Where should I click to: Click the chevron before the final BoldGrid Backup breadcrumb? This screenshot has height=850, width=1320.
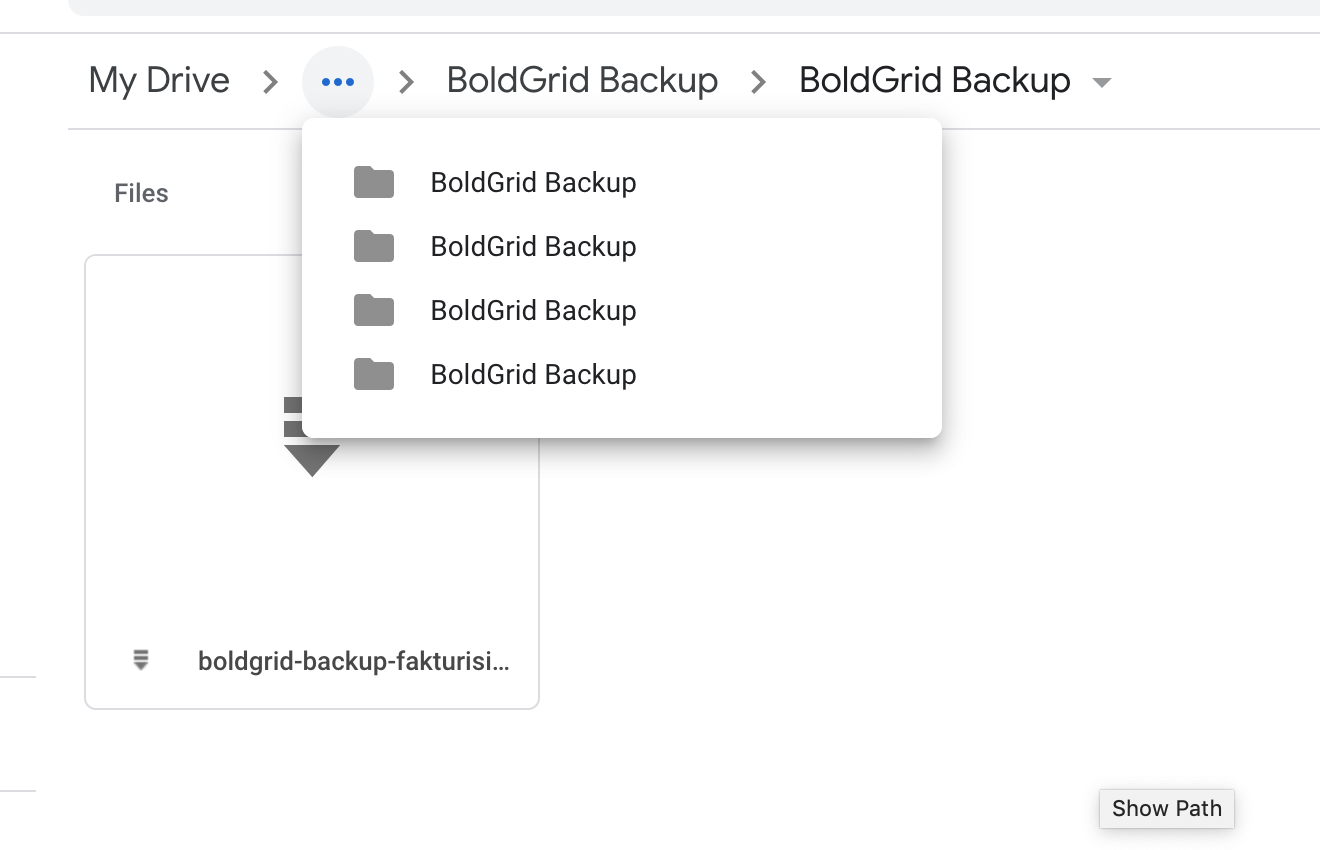(x=757, y=81)
